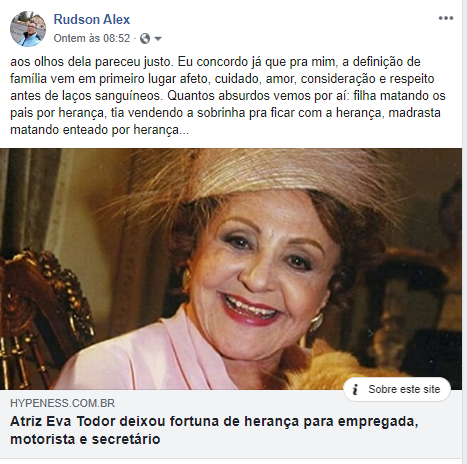This screenshot has height=464, width=467.
Task: Open the three-dot post options menu
Action: pos(446,18)
